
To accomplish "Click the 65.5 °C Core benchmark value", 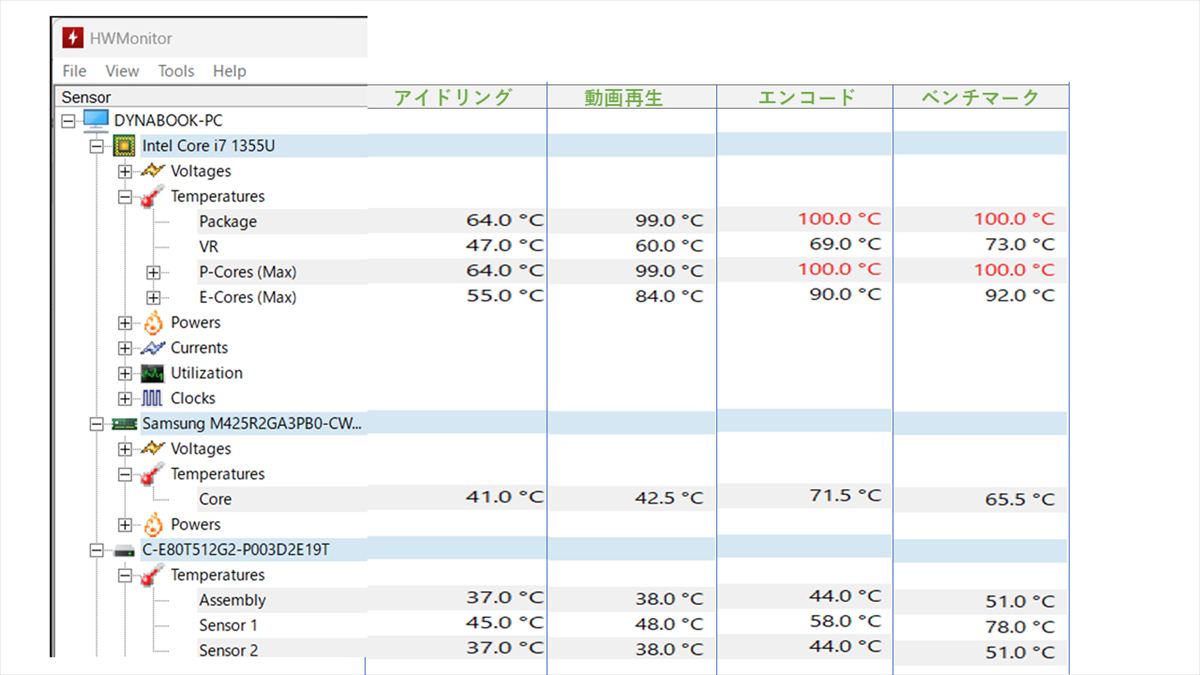I will coord(1020,500).
